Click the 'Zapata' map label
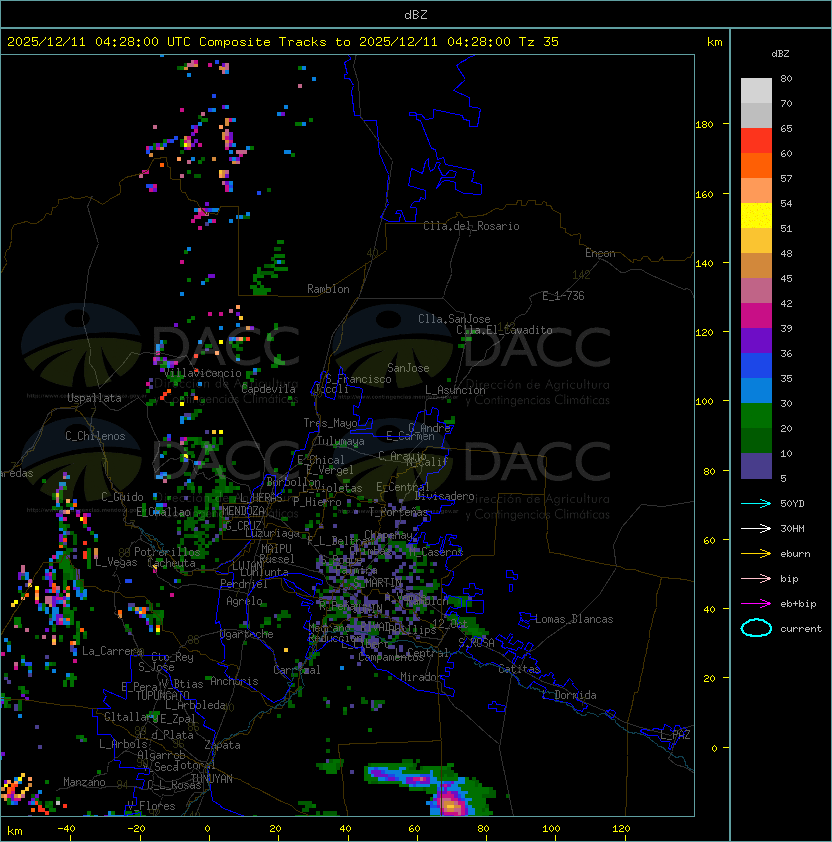The height and width of the screenshot is (842, 832). point(222,745)
